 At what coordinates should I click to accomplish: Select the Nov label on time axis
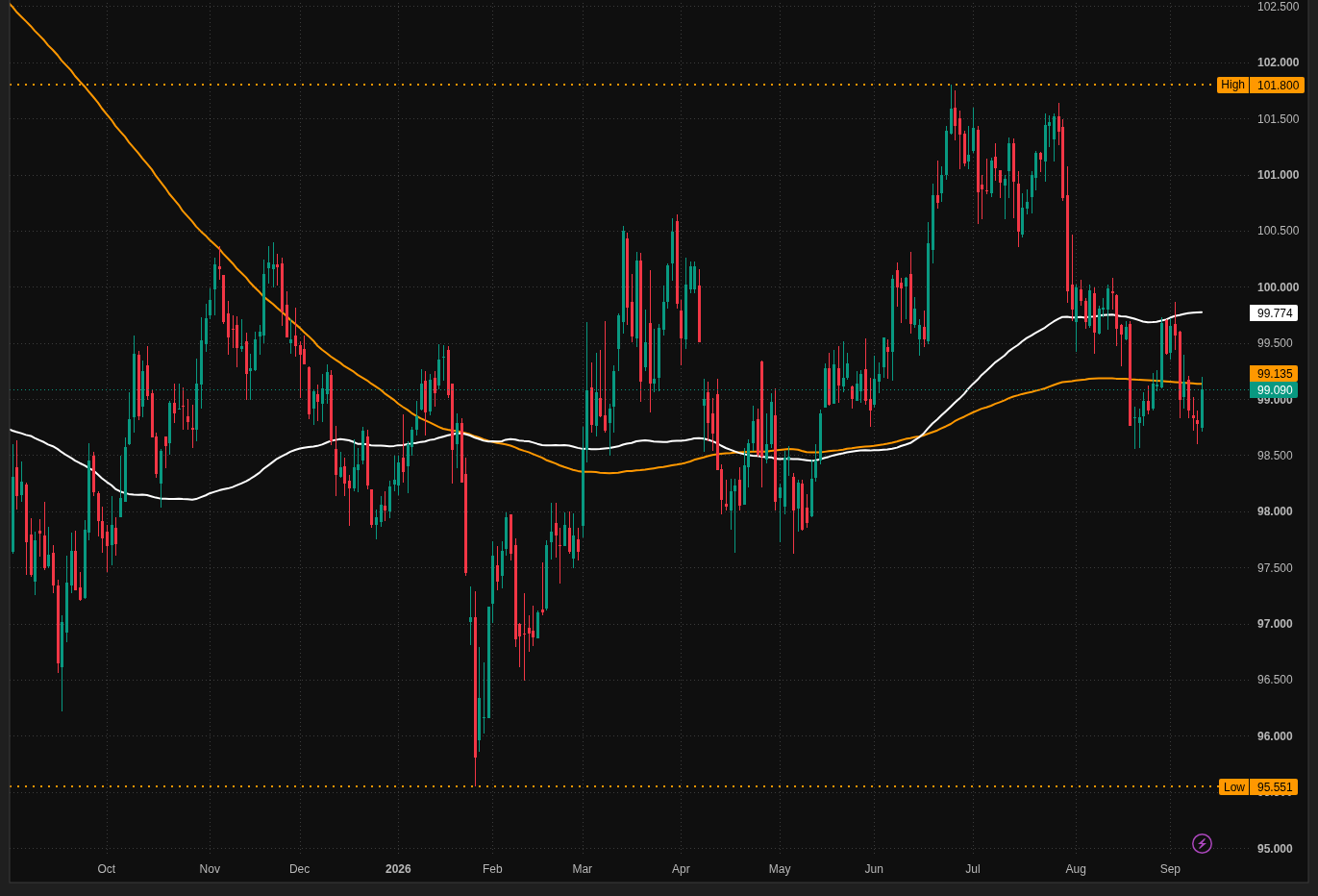pyautogui.click(x=210, y=869)
